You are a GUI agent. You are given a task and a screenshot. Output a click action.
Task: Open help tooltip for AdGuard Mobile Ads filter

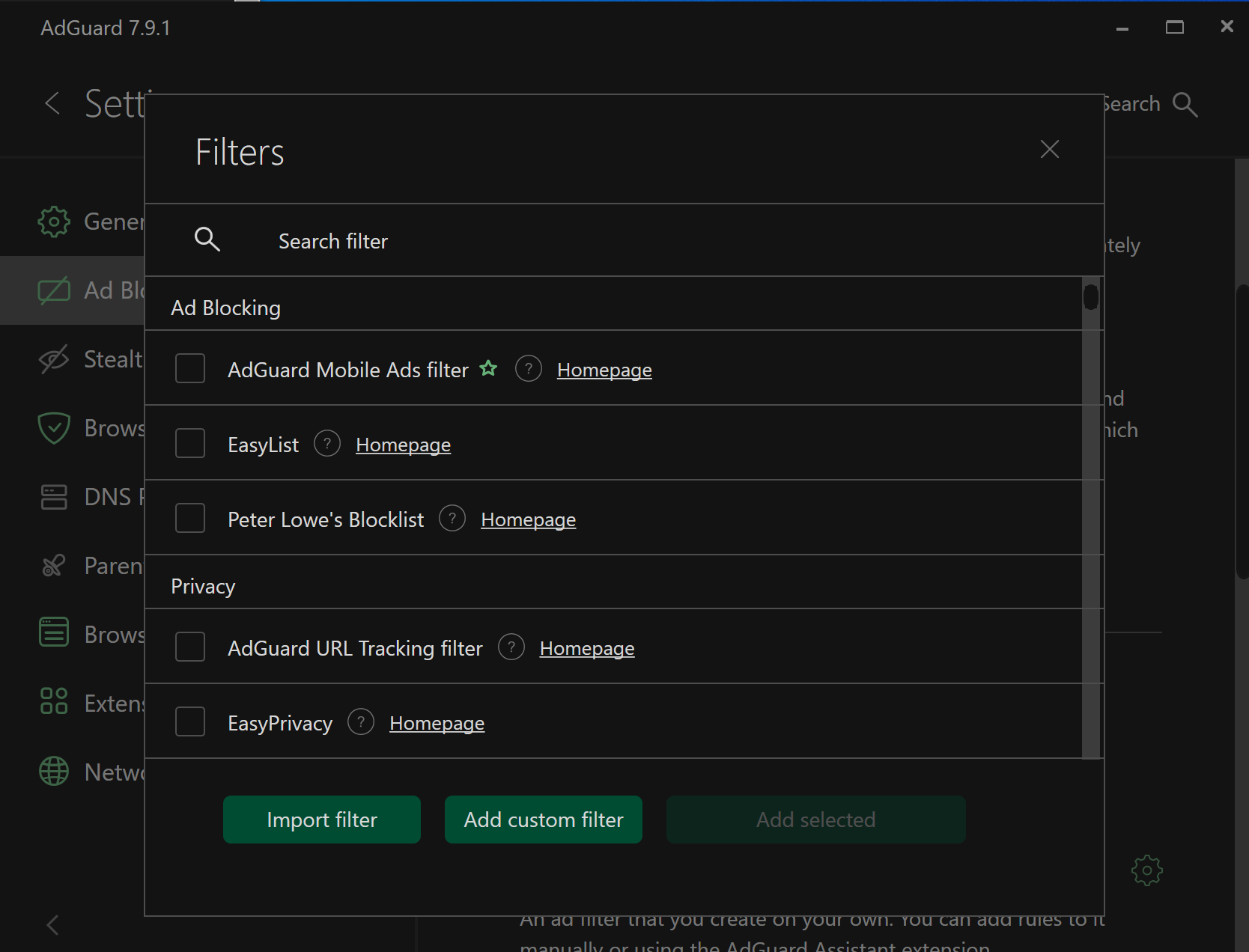coord(529,369)
